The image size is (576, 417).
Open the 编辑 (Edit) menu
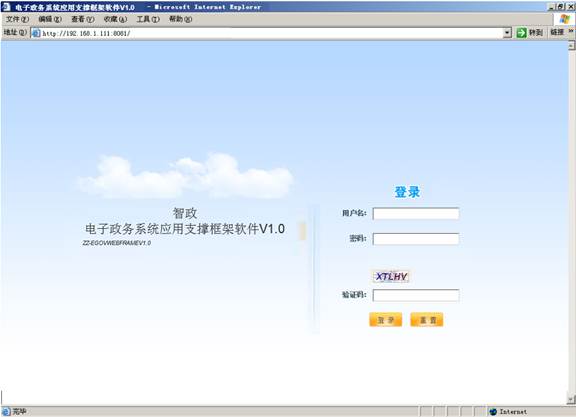50,19
